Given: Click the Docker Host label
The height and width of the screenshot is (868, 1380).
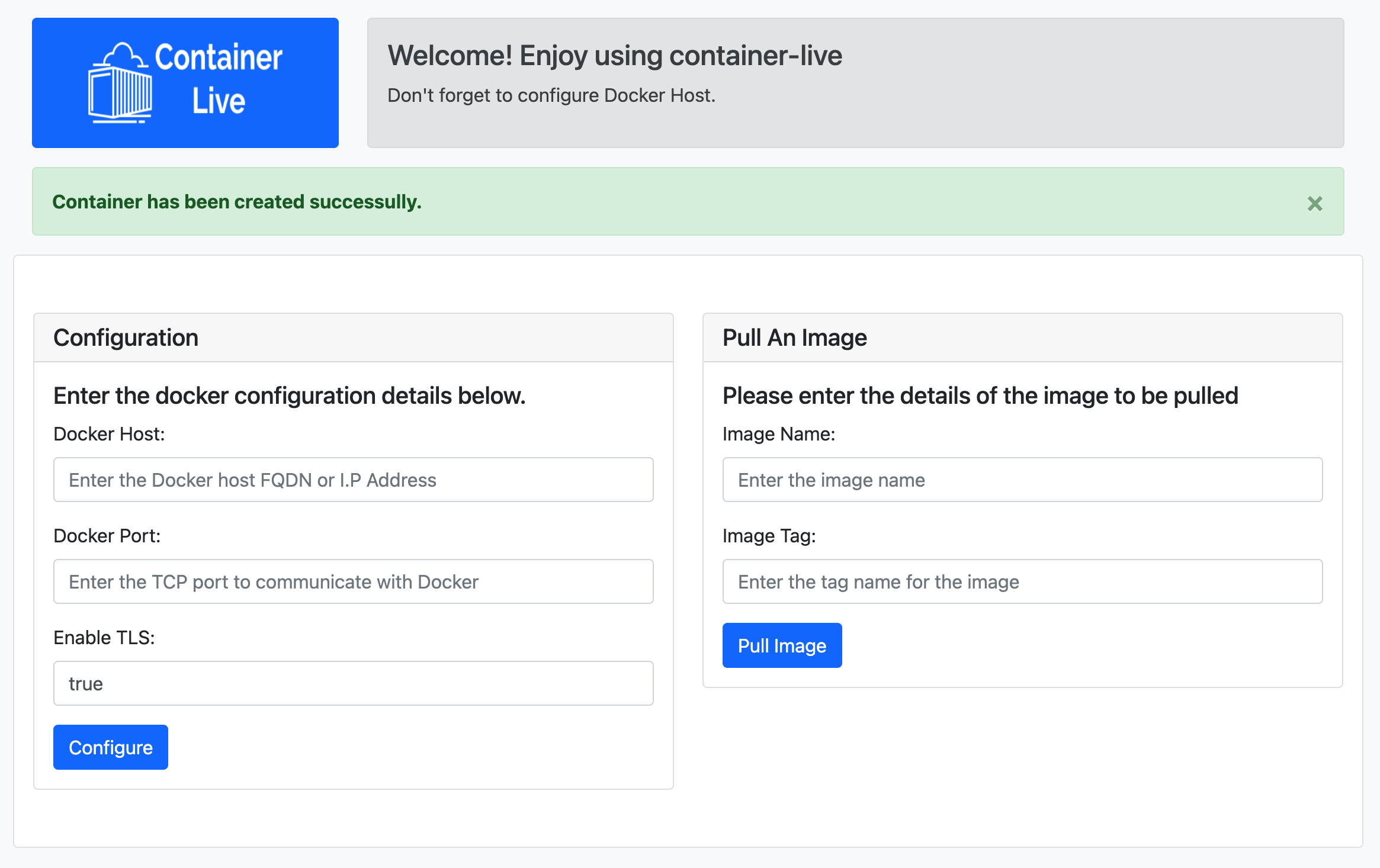Looking at the screenshot, I should (x=109, y=434).
